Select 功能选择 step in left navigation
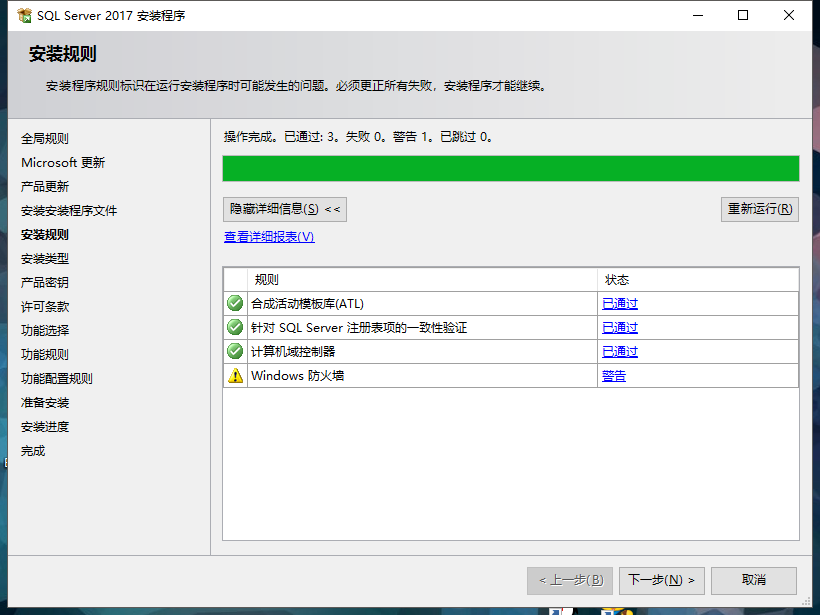Image resolution: width=820 pixels, height=615 pixels. 45,330
